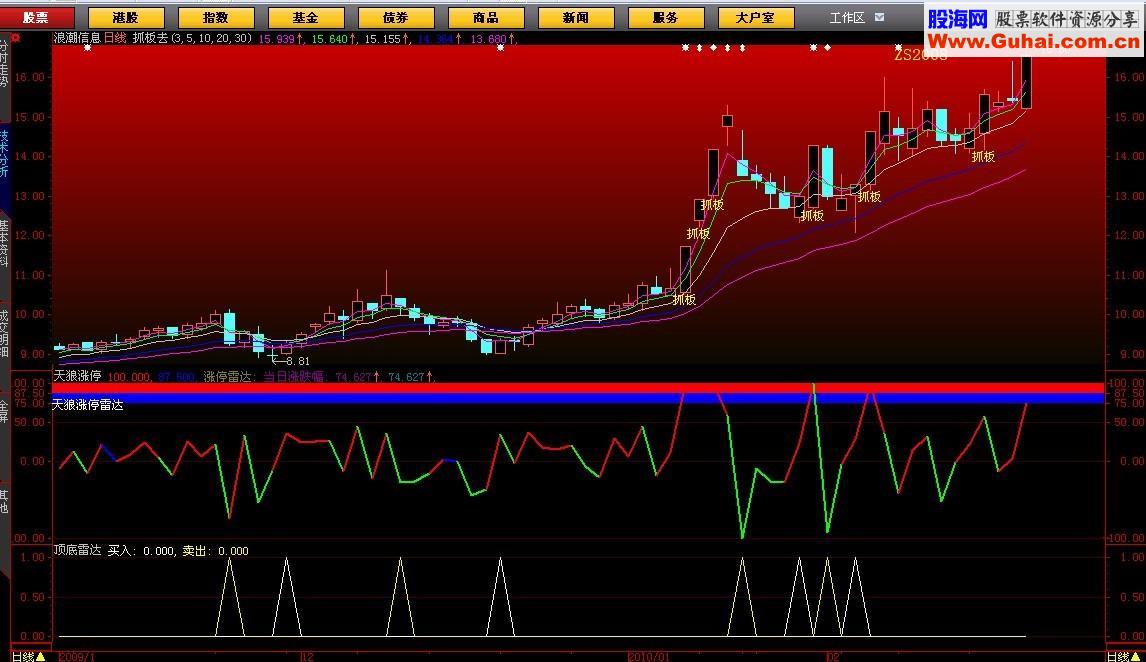
Task: Click the 抓板 signal label near 14.00 on the right
Action: [983, 156]
